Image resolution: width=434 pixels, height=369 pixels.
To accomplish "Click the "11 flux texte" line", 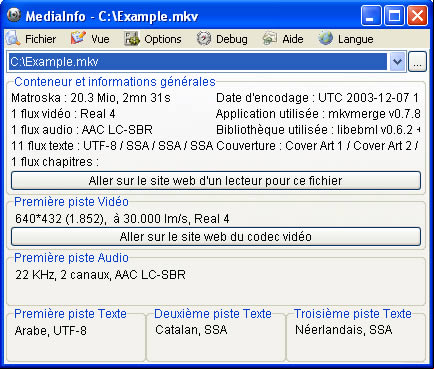I will pos(112,146).
